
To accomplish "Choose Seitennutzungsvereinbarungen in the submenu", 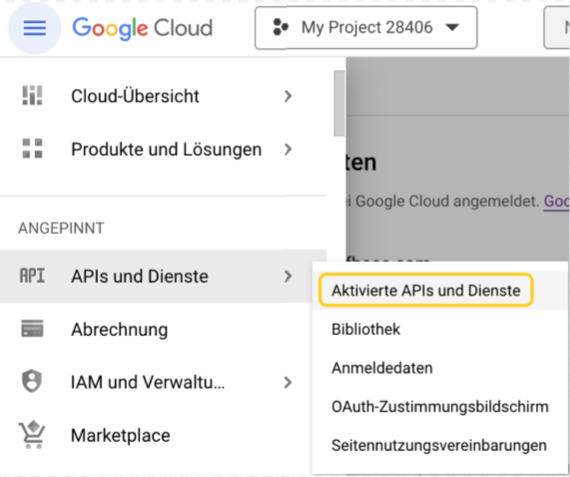I will 439,445.
